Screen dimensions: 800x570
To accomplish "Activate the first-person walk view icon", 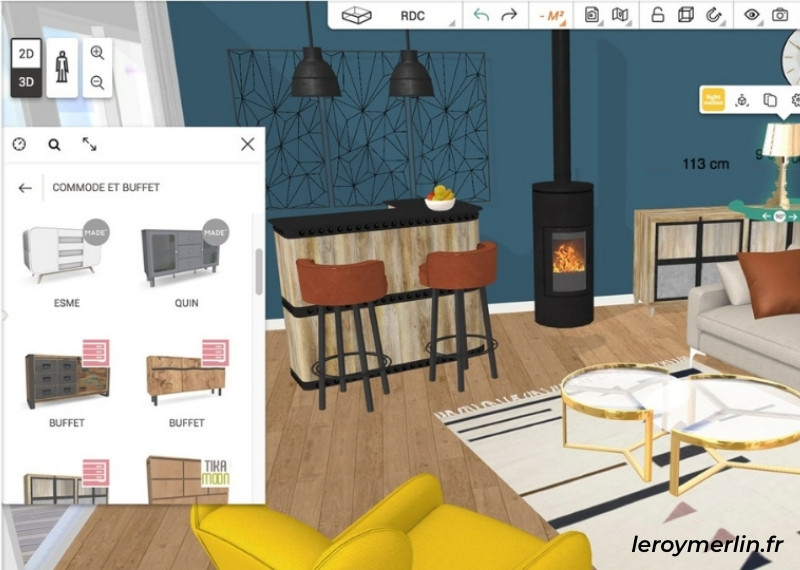I will click(x=62, y=67).
